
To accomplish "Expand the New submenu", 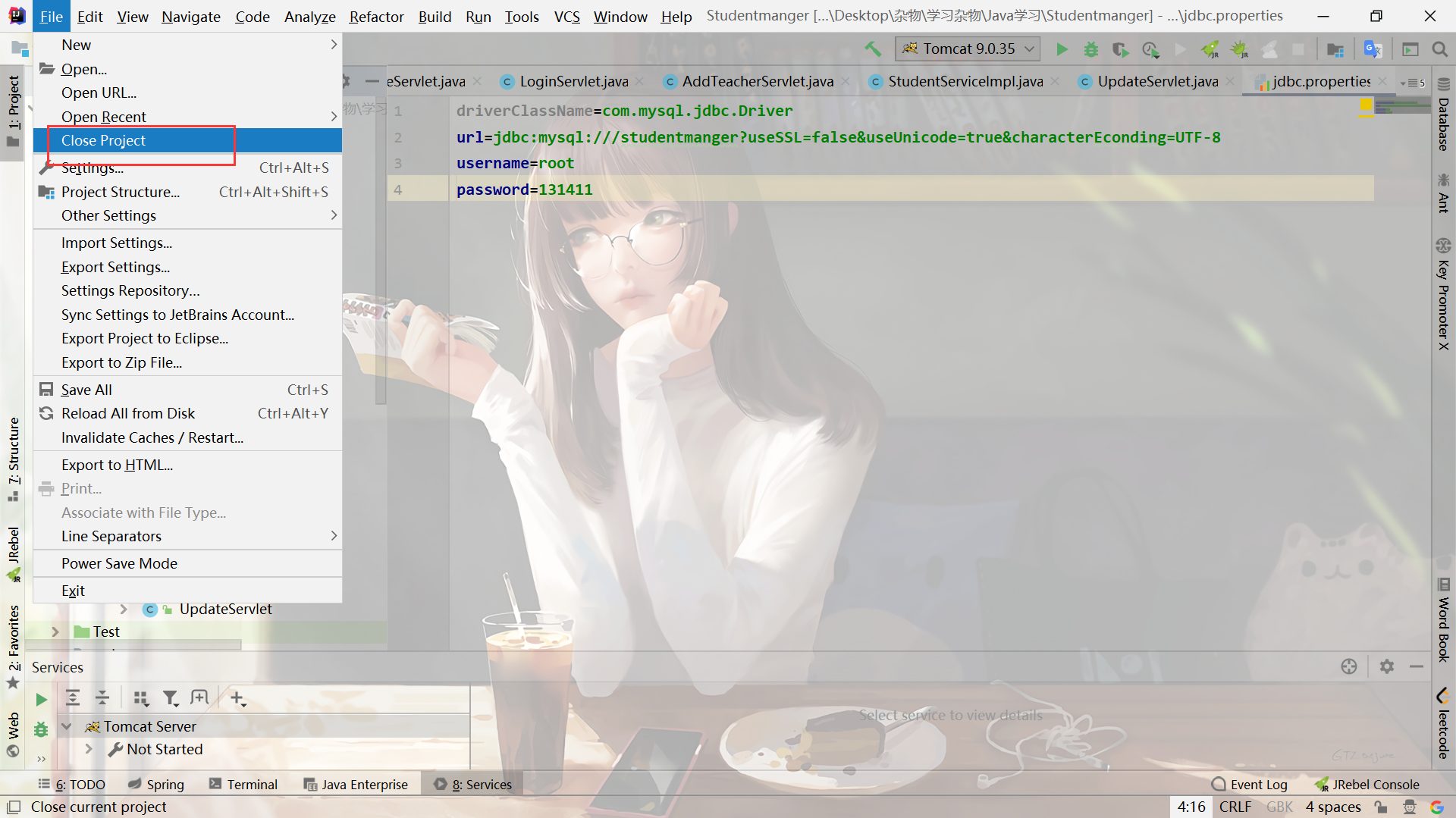I will 187,45.
